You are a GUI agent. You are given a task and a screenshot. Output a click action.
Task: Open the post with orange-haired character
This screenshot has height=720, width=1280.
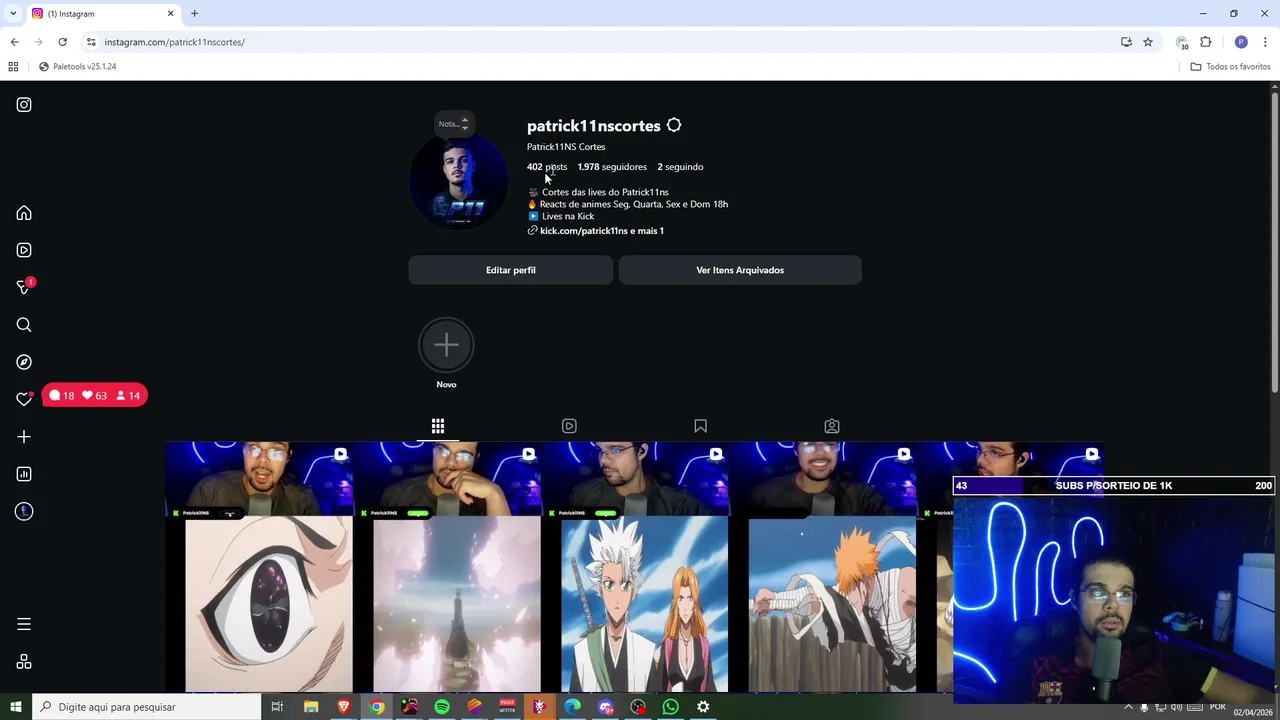pos(822,567)
